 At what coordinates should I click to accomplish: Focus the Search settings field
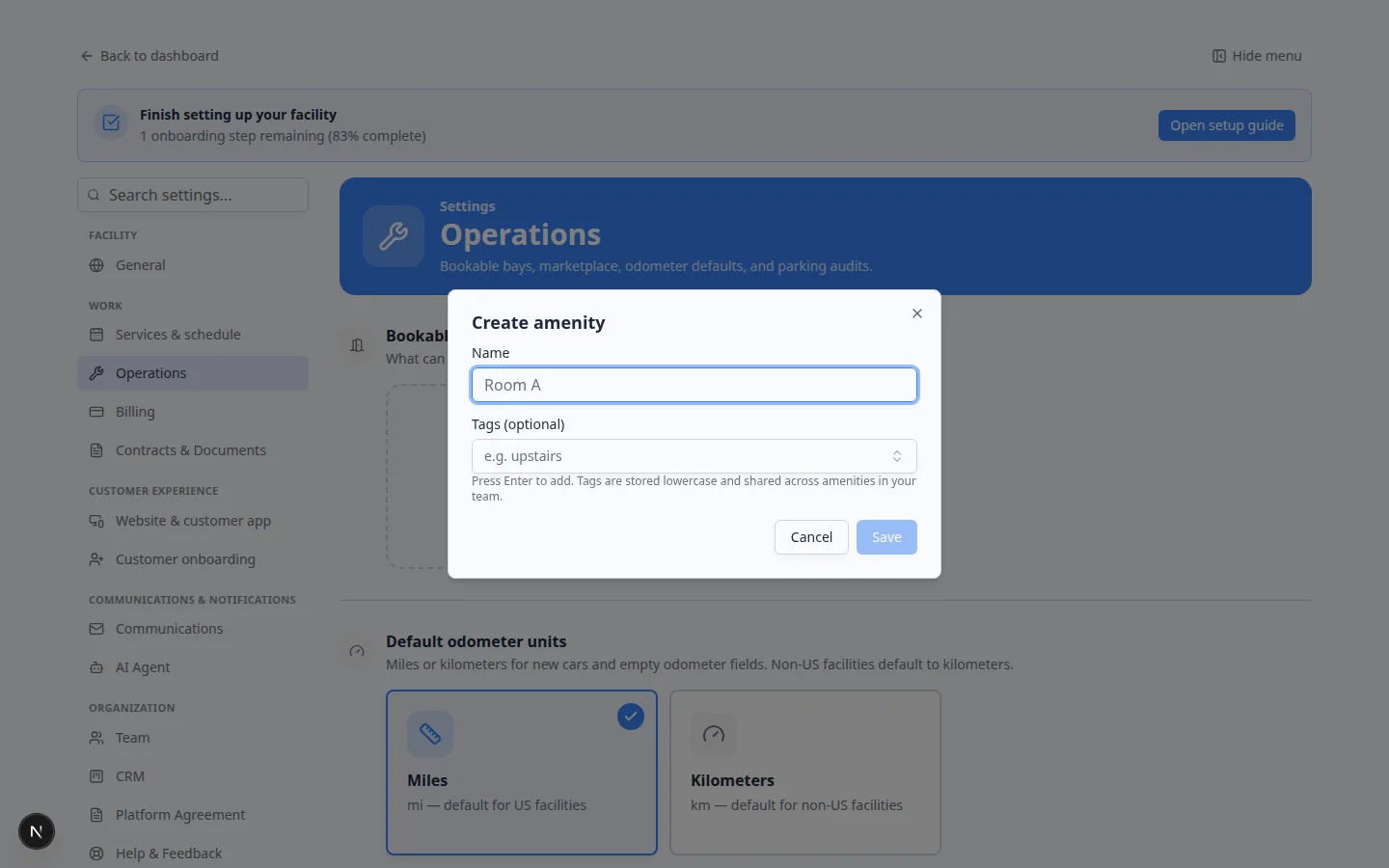point(193,195)
